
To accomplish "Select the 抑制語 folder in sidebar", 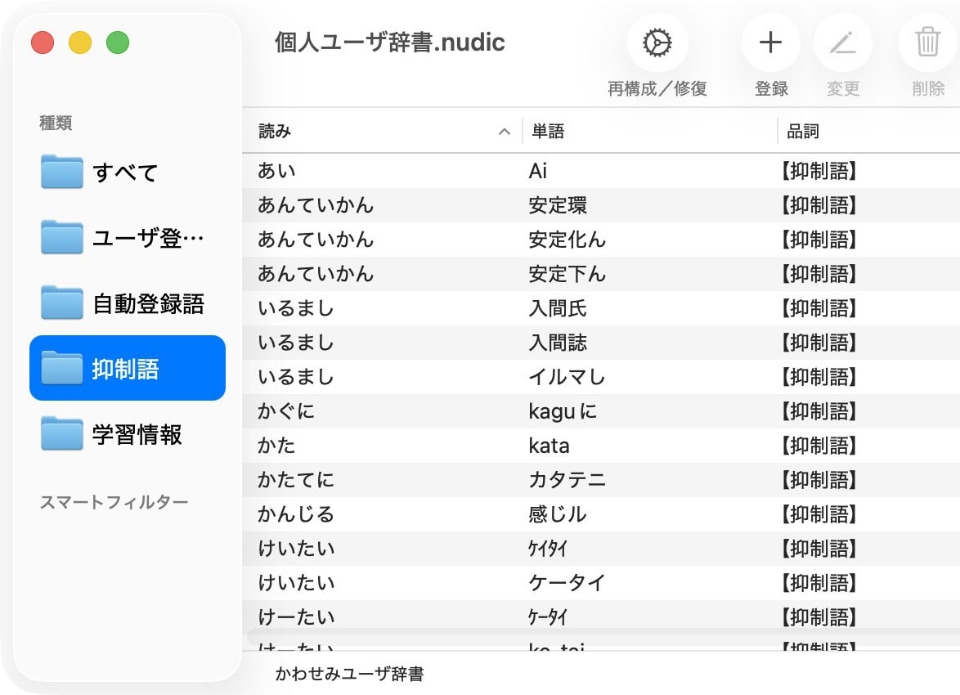I will tap(127, 369).
